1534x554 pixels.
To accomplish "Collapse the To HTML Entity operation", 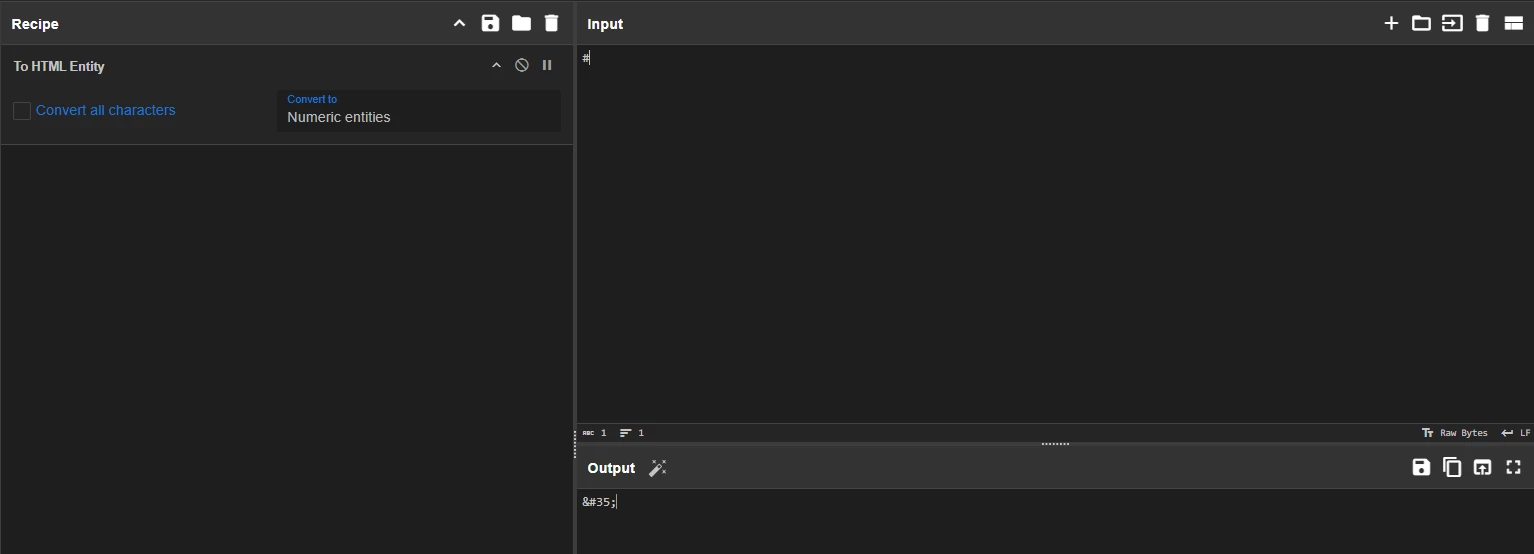I will [496, 65].
